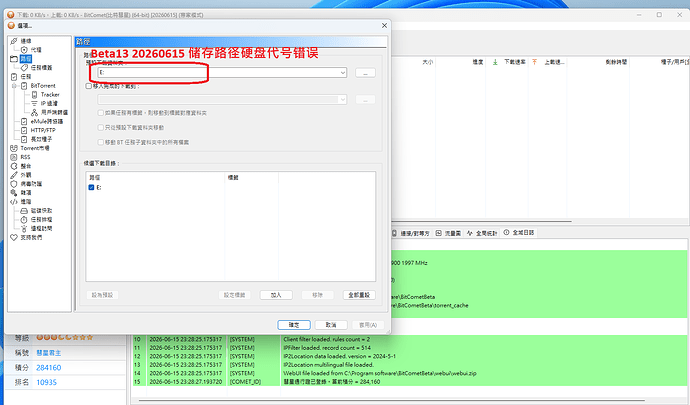
Task: Select the 全域日誌 global log tab
Action: (x=519, y=232)
